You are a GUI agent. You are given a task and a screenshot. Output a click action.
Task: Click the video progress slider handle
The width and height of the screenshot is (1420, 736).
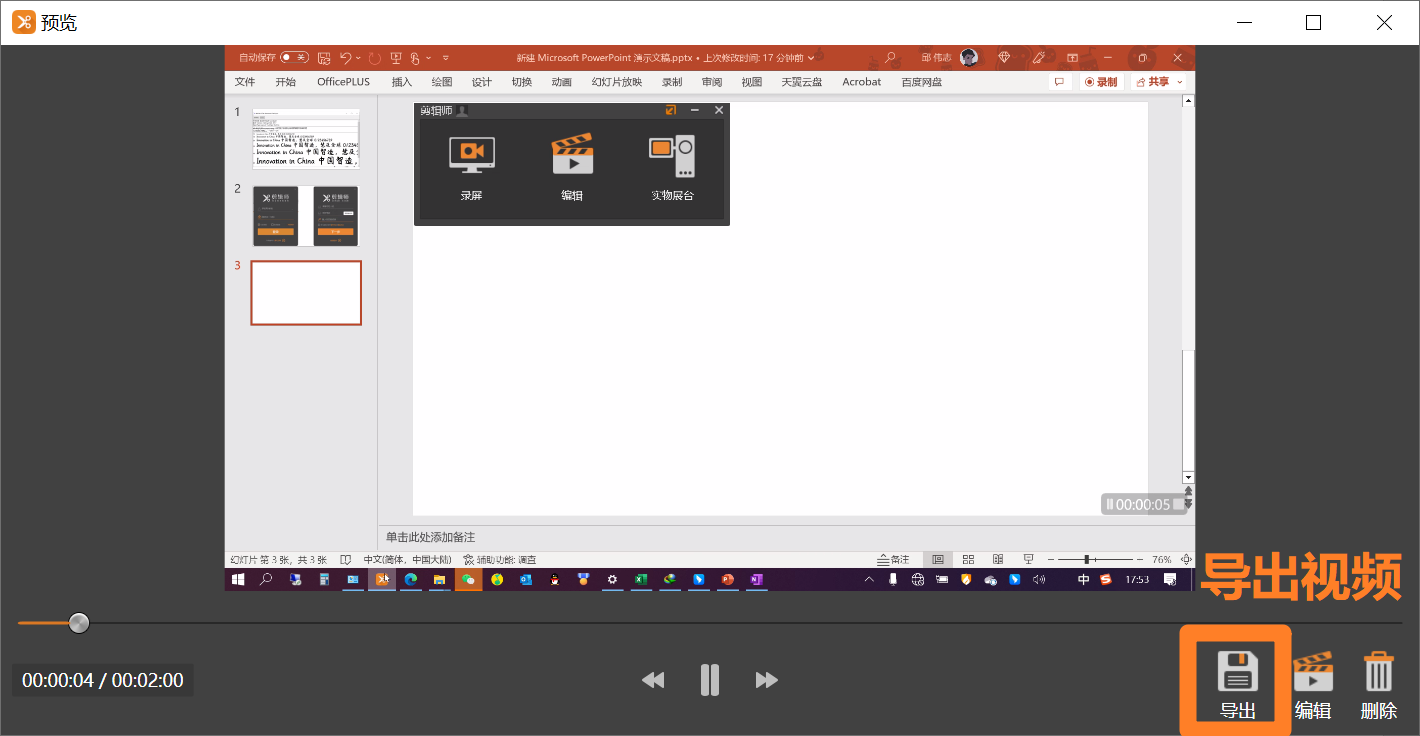point(79,623)
